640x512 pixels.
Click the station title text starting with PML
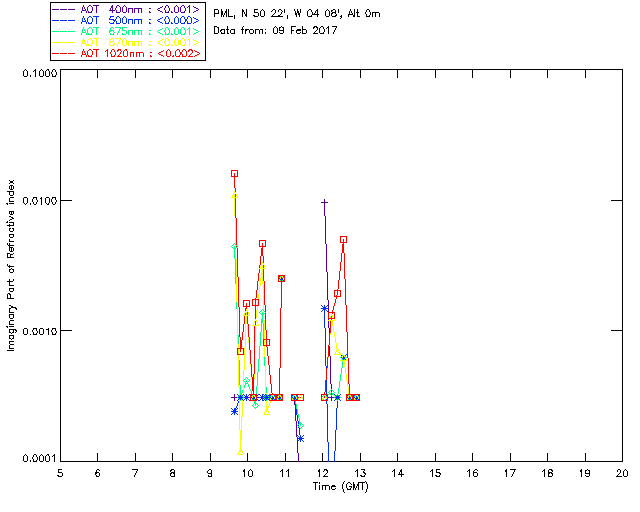pos(297,14)
